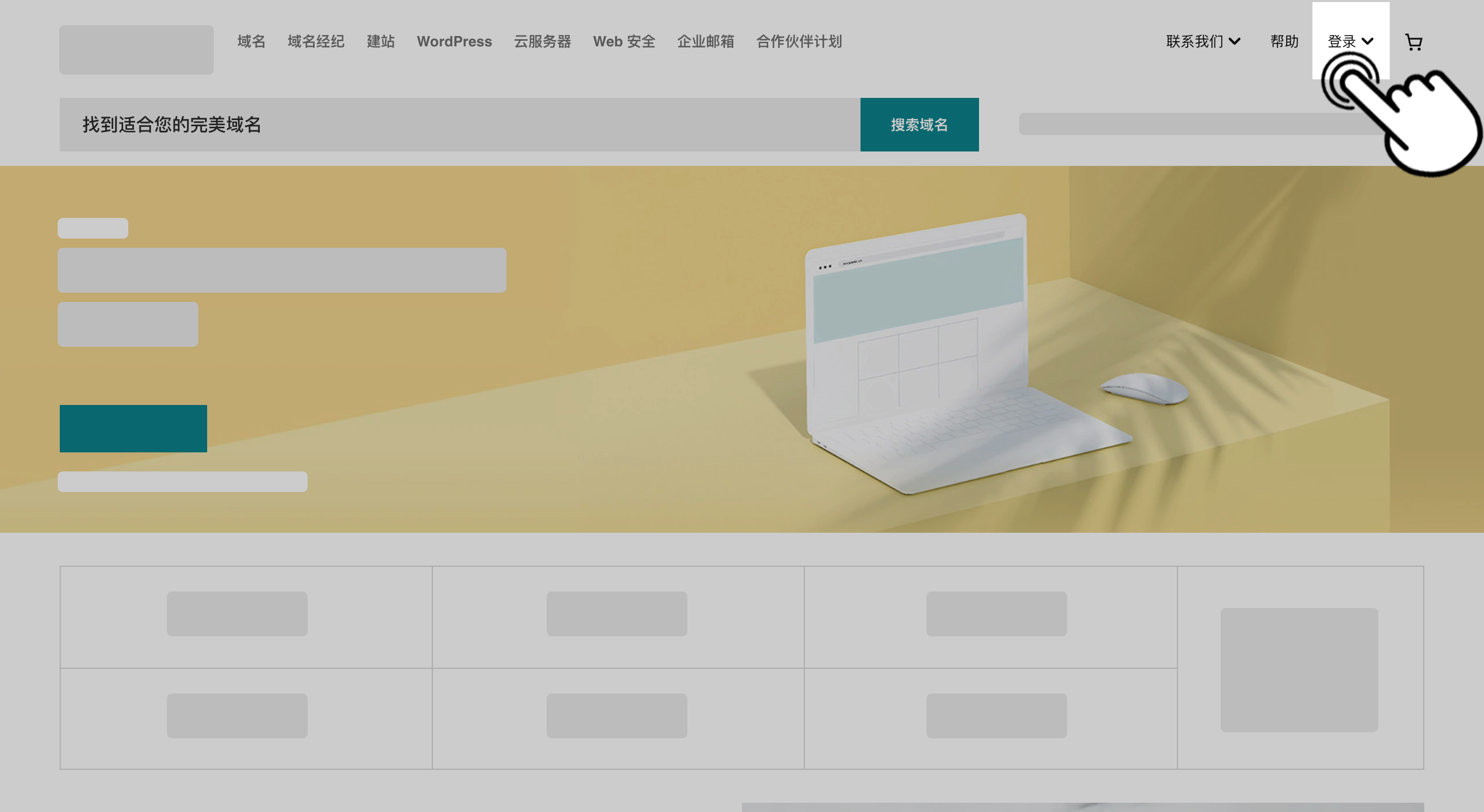Open the top-left product grid tile
This screenshot has height=812, width=1484.
[246, 617]
